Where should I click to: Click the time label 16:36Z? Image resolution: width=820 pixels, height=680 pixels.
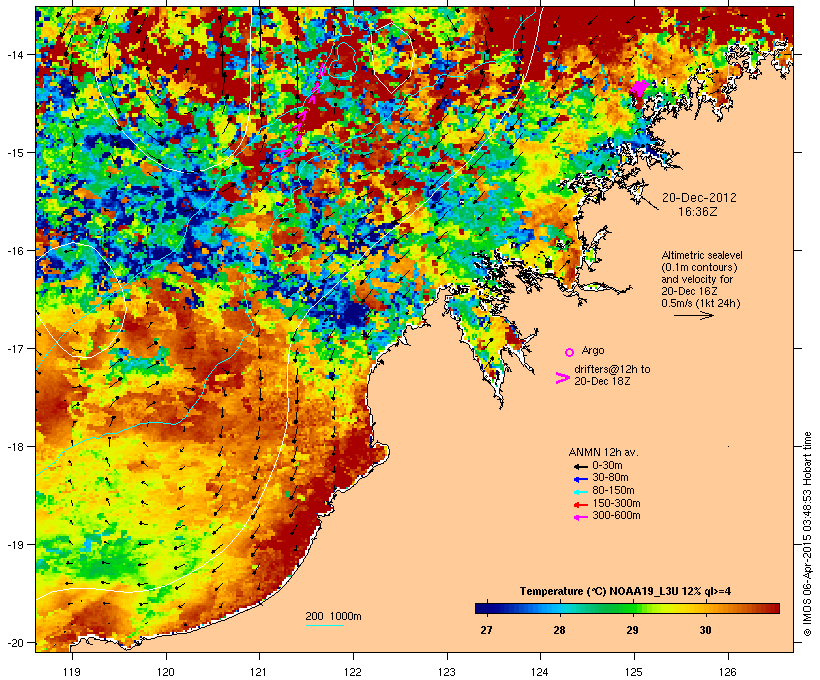[x=698, y=212]
